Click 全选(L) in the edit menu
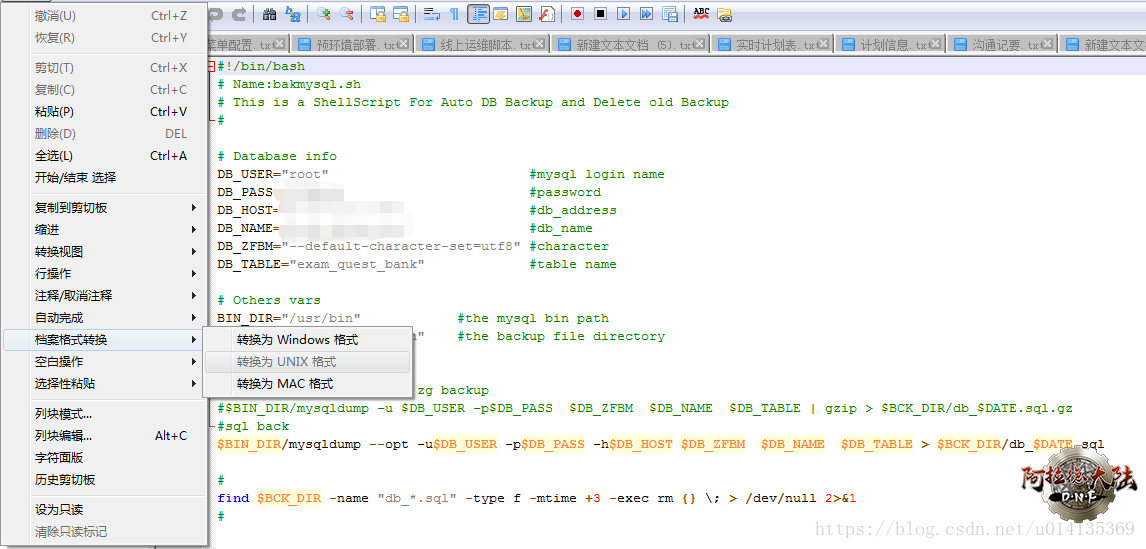The width and height of the screenshot is (1146, 549). 54,156
